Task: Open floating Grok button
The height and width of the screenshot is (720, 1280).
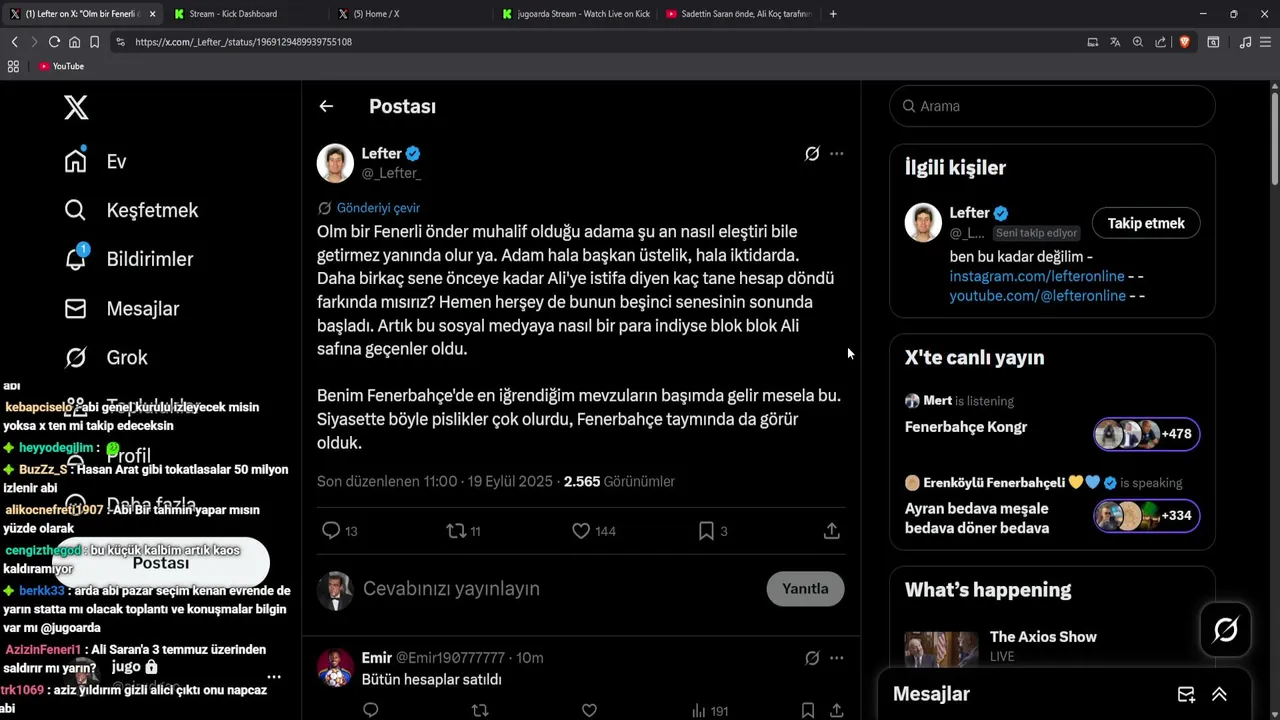Action: click(x=1226, y=630)
